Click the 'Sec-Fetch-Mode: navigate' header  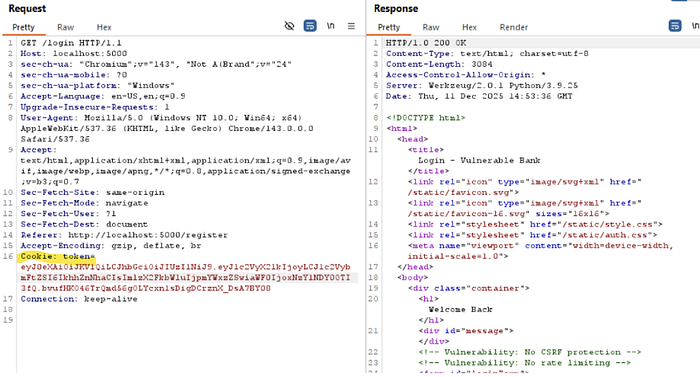pyautogui.click(x=84, y=203)
